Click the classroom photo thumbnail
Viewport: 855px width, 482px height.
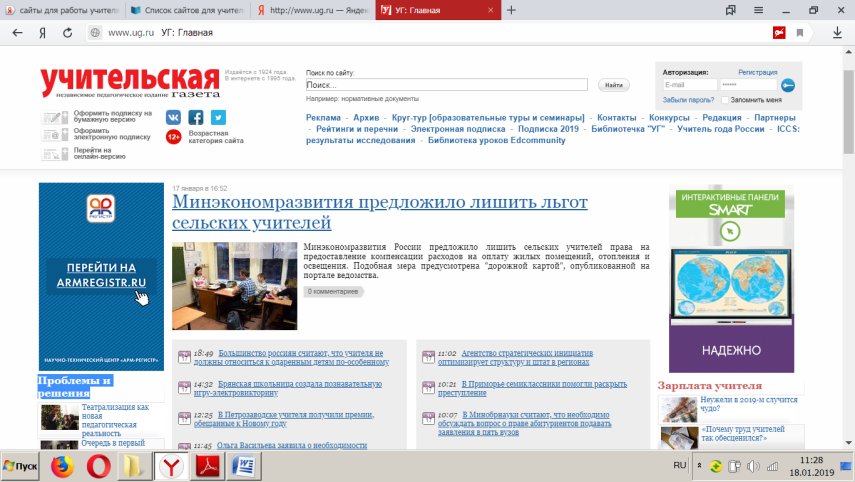(x=234, y=286)
